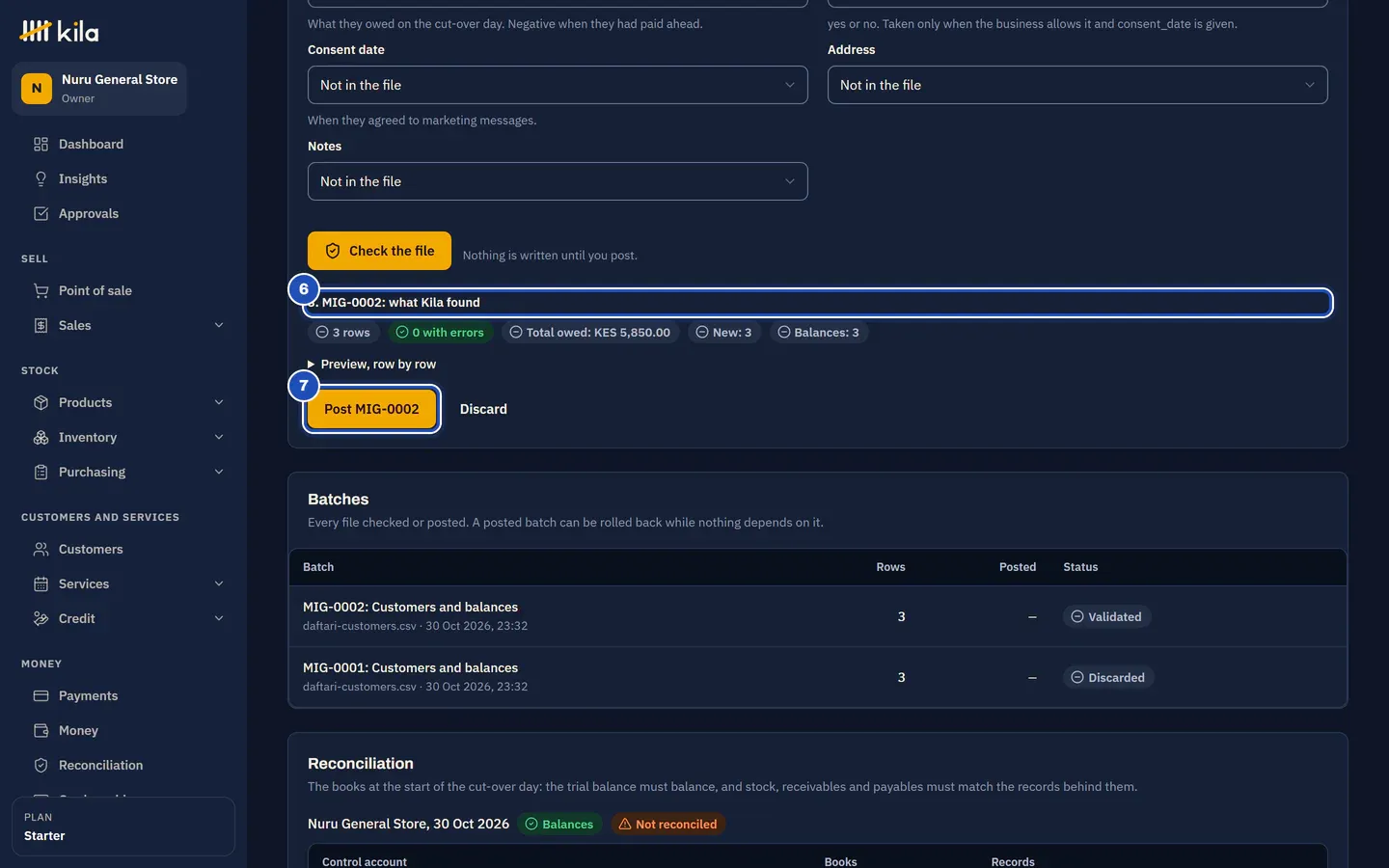This screenshot has height=868, width=1389.
Task: Click the Reconciliation shield icon
Action: coord(41,765)
